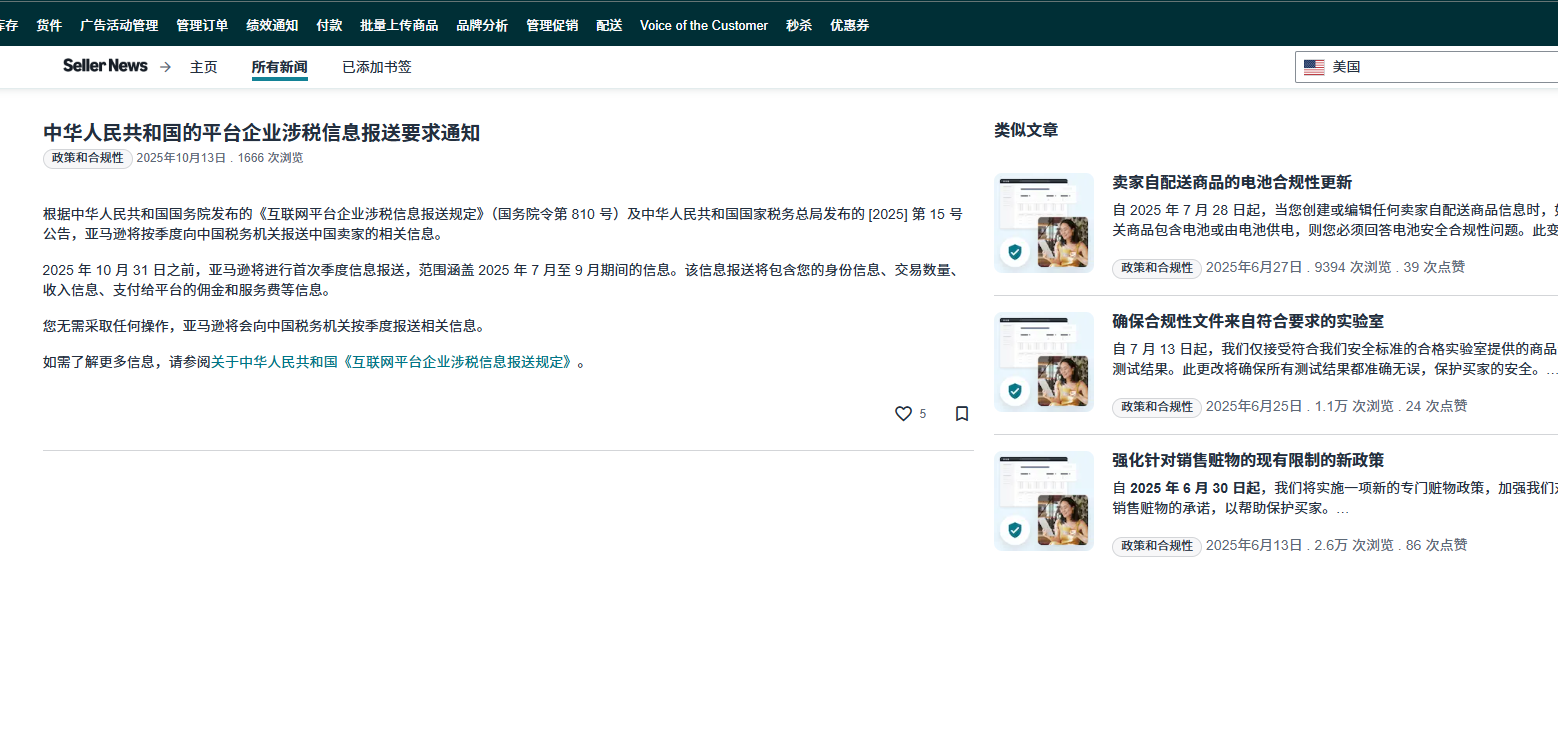The height and width of the screenshot is (737, 1558).
Task: Click the 政策和合规性 tag under main title
Action: [88, 158]
